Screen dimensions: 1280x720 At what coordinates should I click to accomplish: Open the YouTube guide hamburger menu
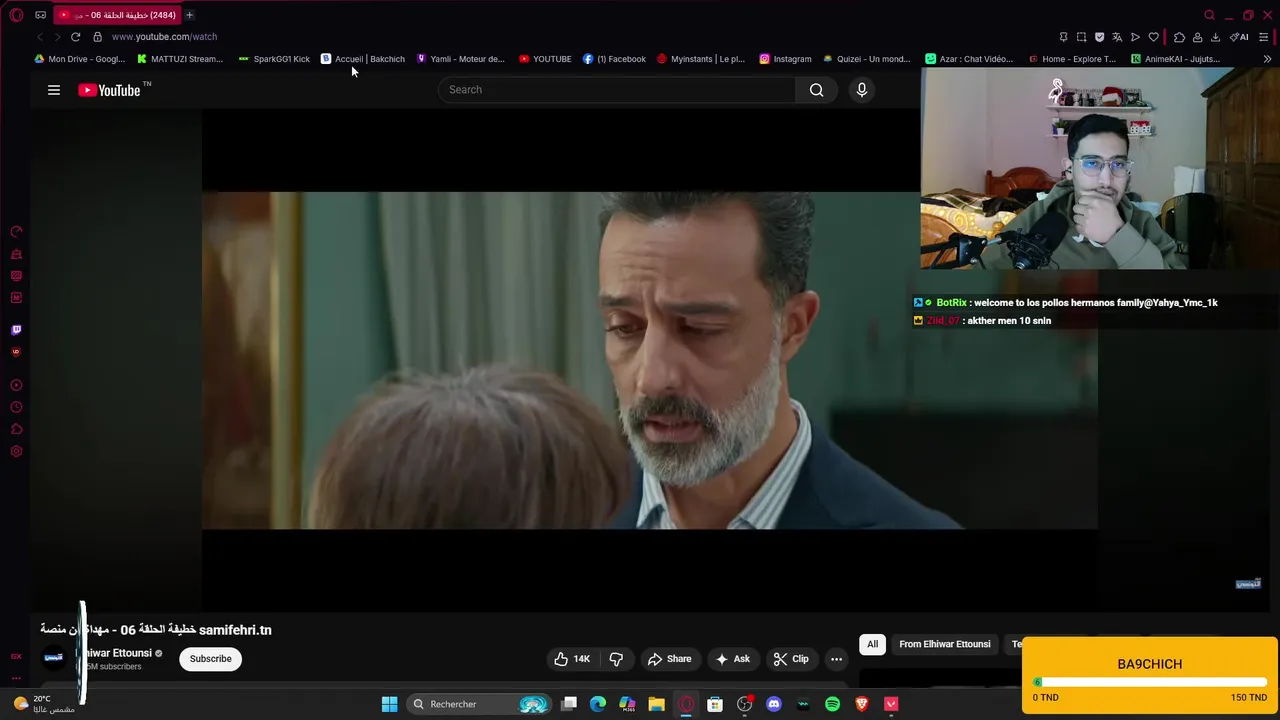click(x=54, y=90)
